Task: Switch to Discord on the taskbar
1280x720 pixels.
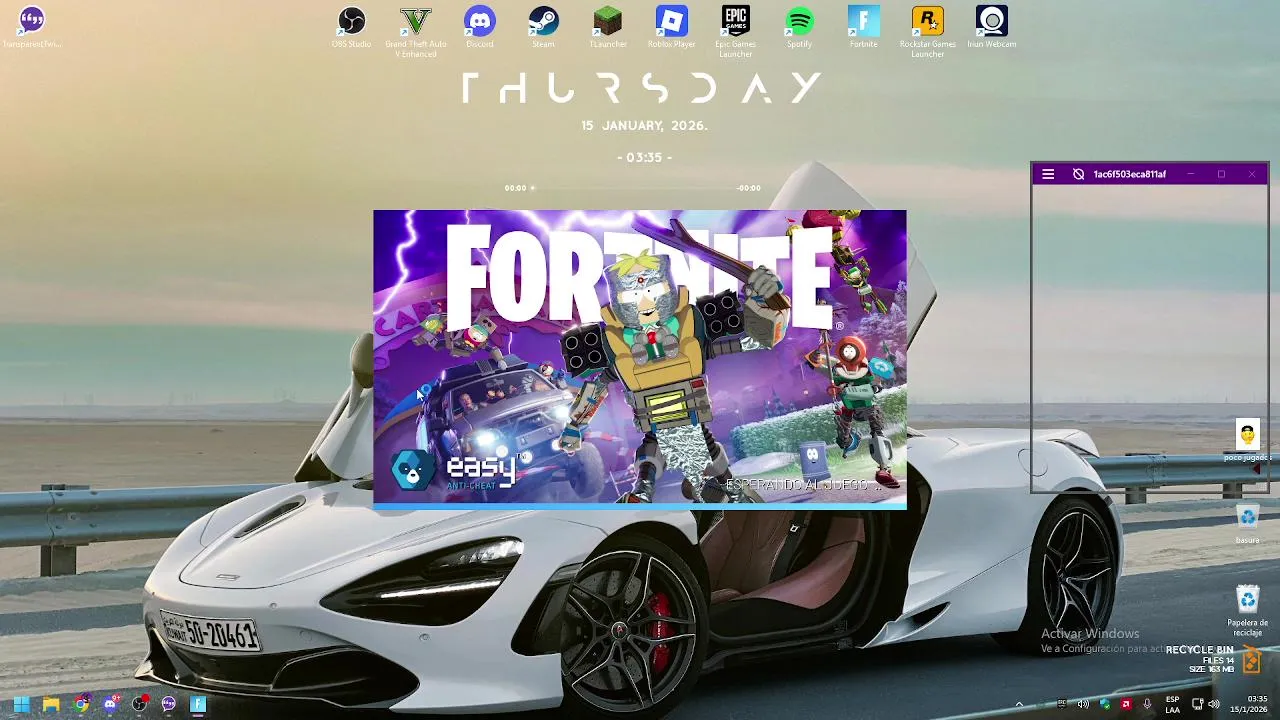Action: (x=111, y=704)
